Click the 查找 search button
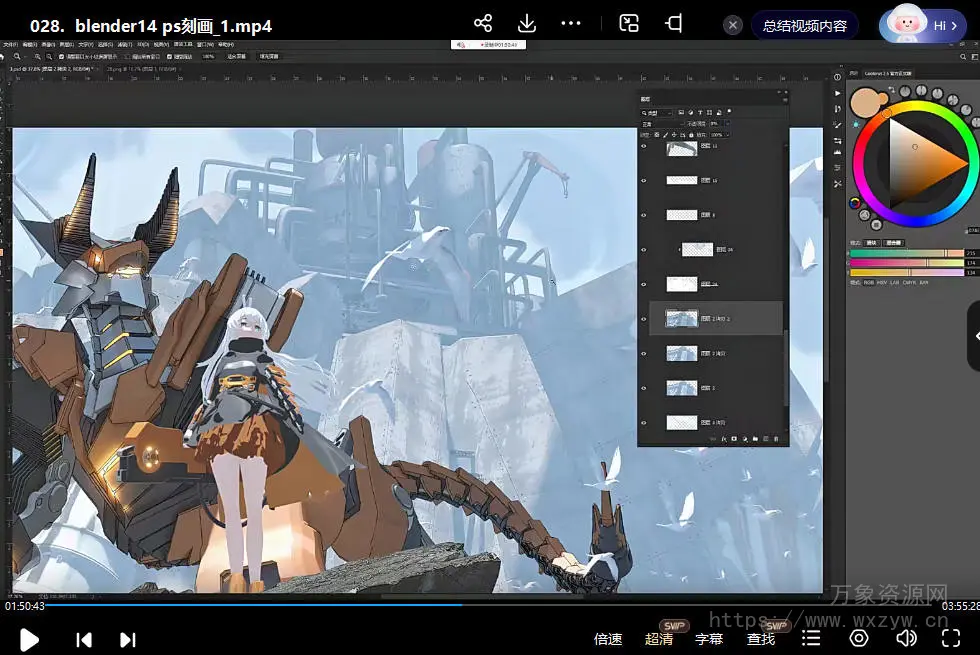This screenshot has width=980, height=655. [761, 639]
